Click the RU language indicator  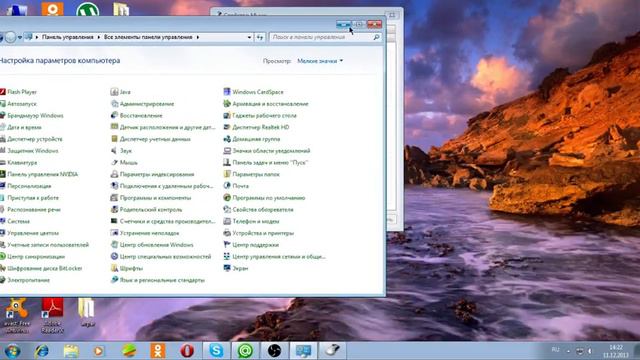tap(556, 350)
